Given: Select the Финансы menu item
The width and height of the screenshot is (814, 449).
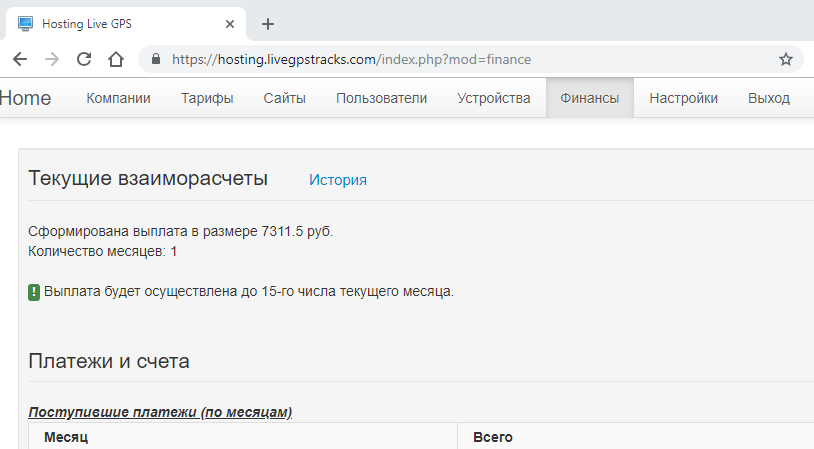Looking at the screenshot, I should (589, 98).
